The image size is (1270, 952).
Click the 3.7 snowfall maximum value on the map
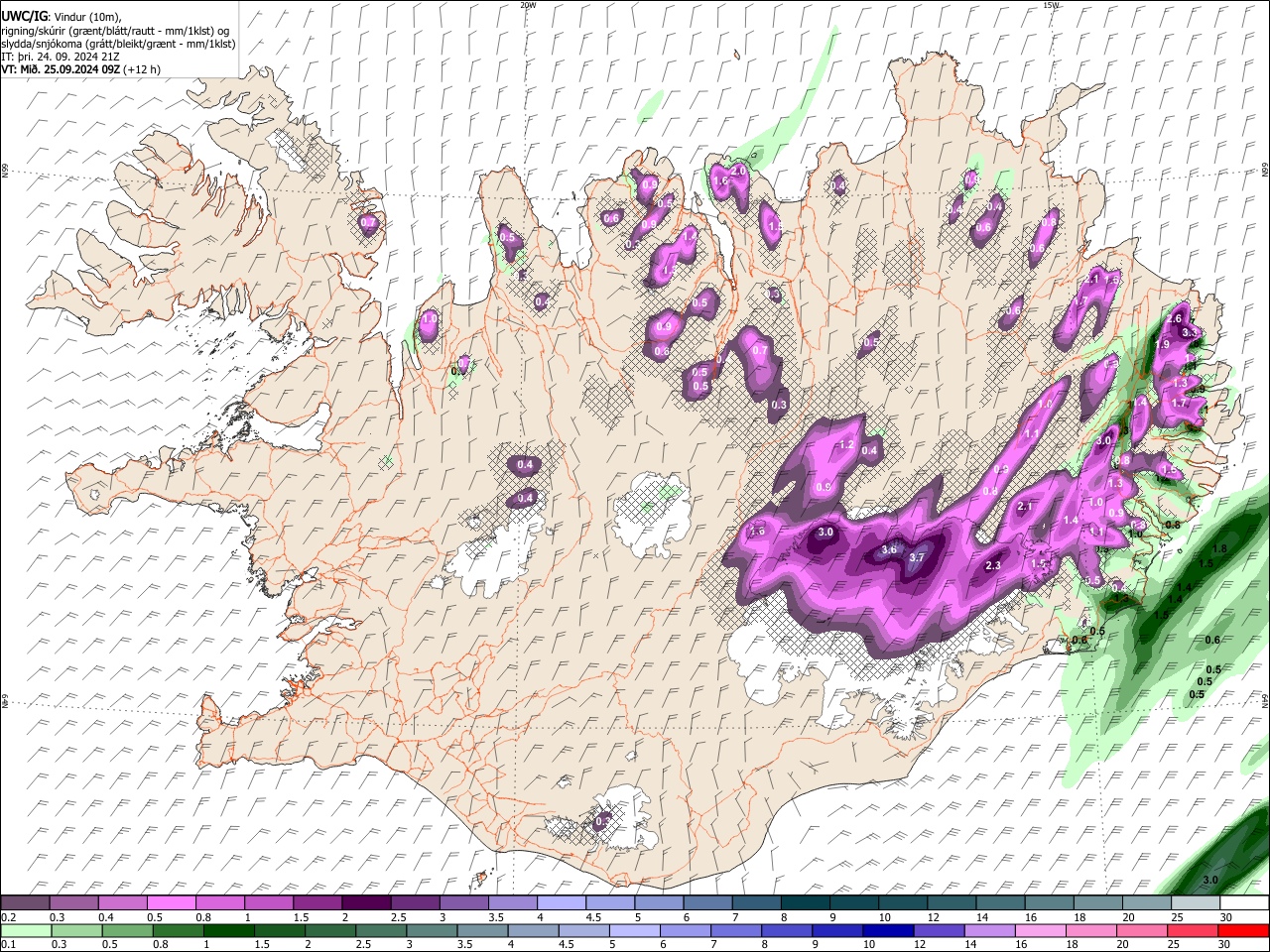pos(917,557)
